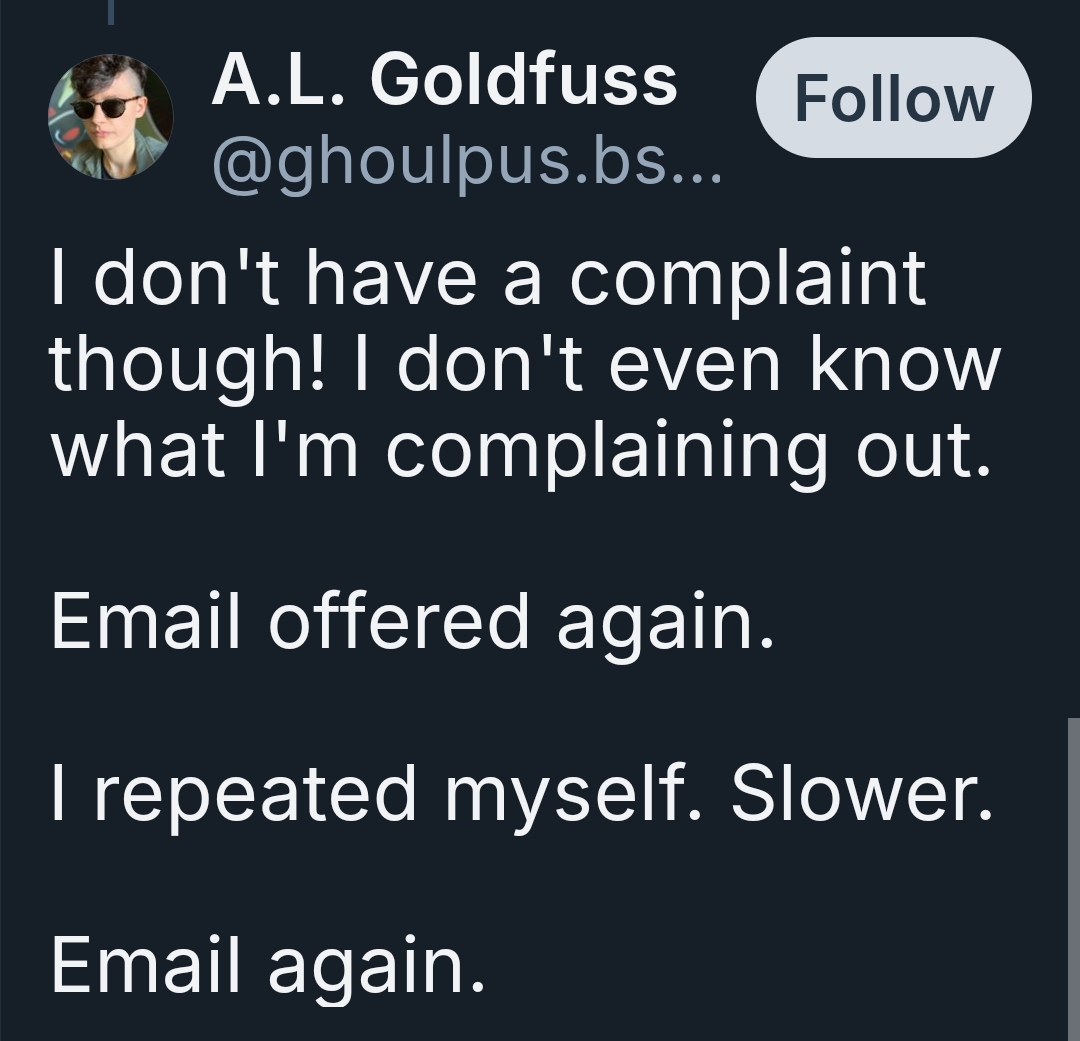Open A.L. Goldfuss profile avatar
1080x1041 pixels.
pyautogui.click(x=110, y=117)
